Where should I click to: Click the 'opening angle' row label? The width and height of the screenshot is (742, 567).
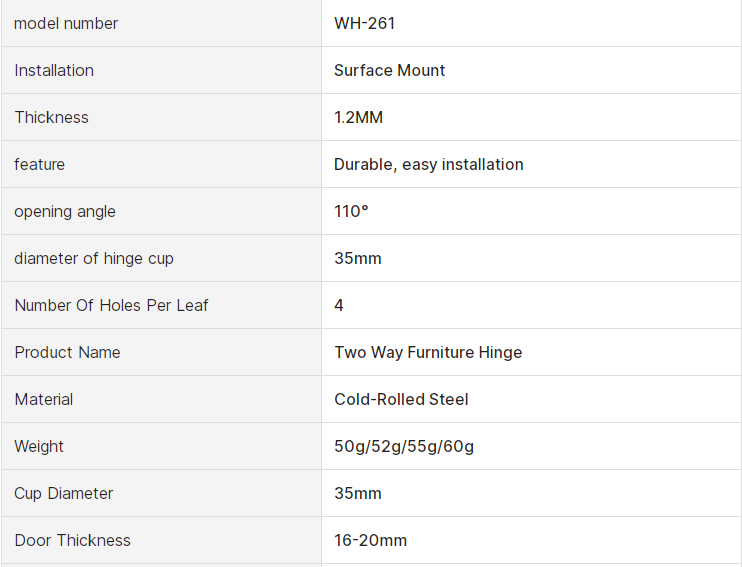pos(65,211)
